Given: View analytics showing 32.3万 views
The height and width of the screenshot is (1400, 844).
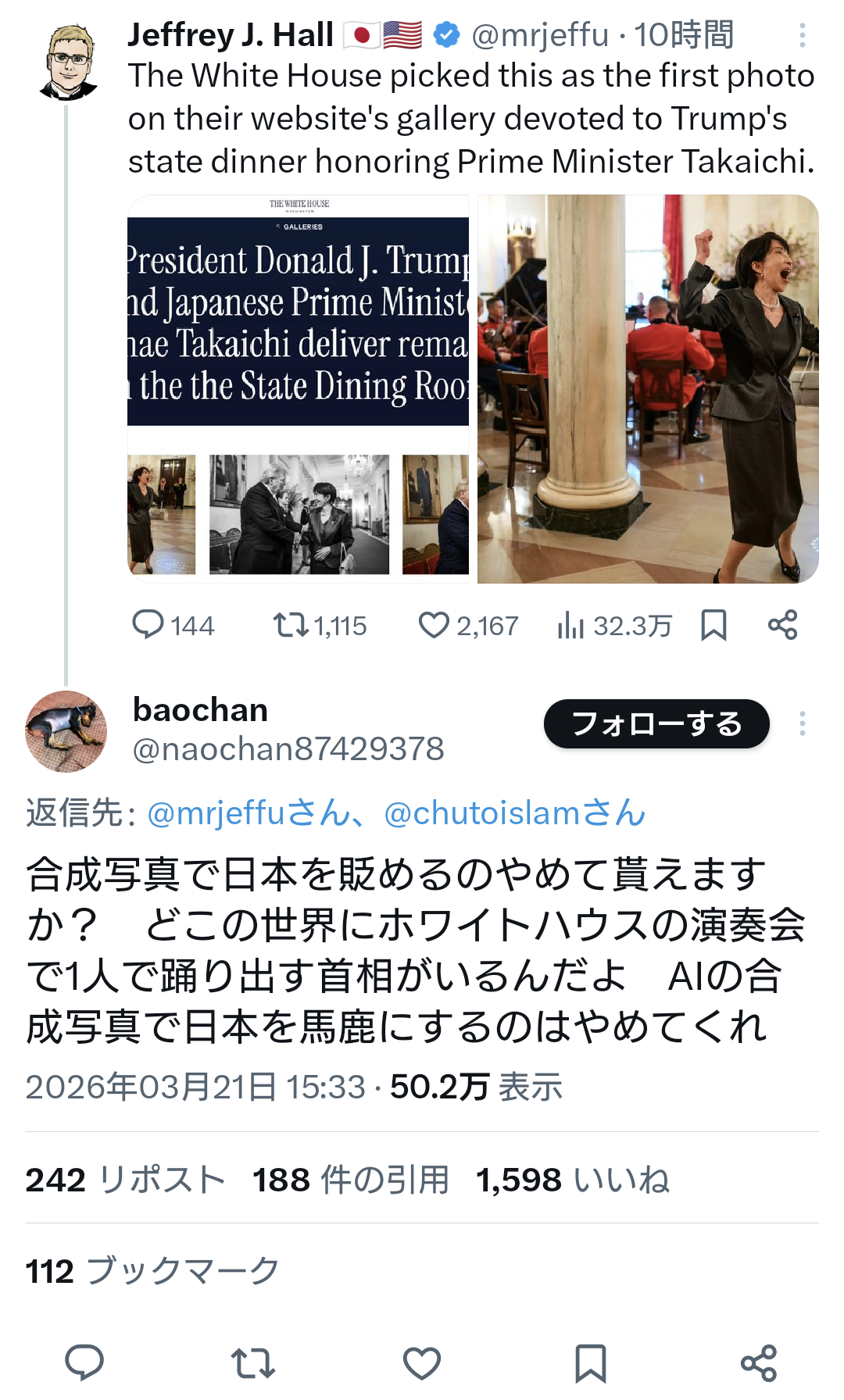Looking at the screenshot, I should (615, 626).
